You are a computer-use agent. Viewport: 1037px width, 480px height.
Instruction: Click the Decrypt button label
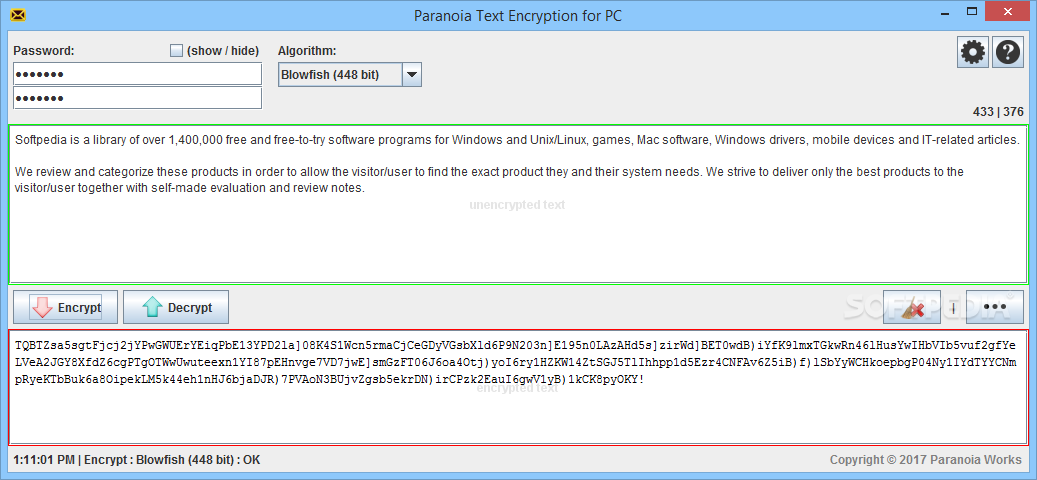190,307
